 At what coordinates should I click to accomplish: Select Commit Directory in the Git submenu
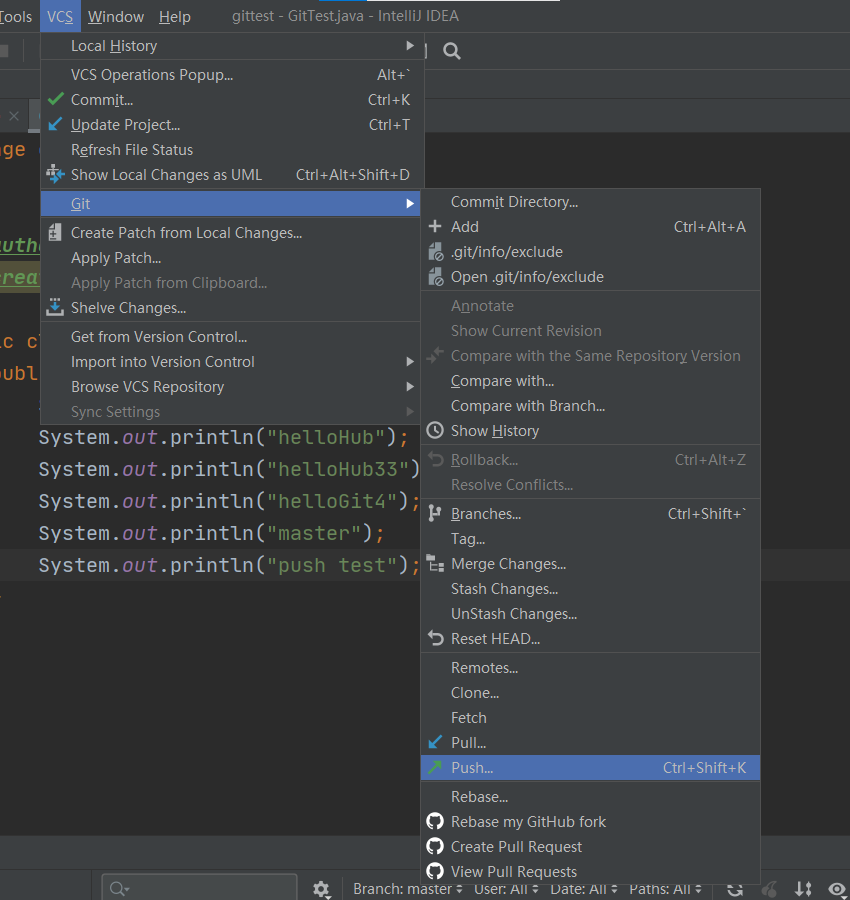[591, 201]
